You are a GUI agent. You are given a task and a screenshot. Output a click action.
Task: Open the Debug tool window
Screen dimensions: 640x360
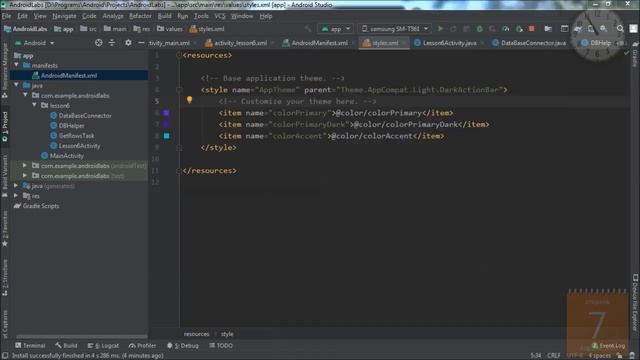pos(183,346)
